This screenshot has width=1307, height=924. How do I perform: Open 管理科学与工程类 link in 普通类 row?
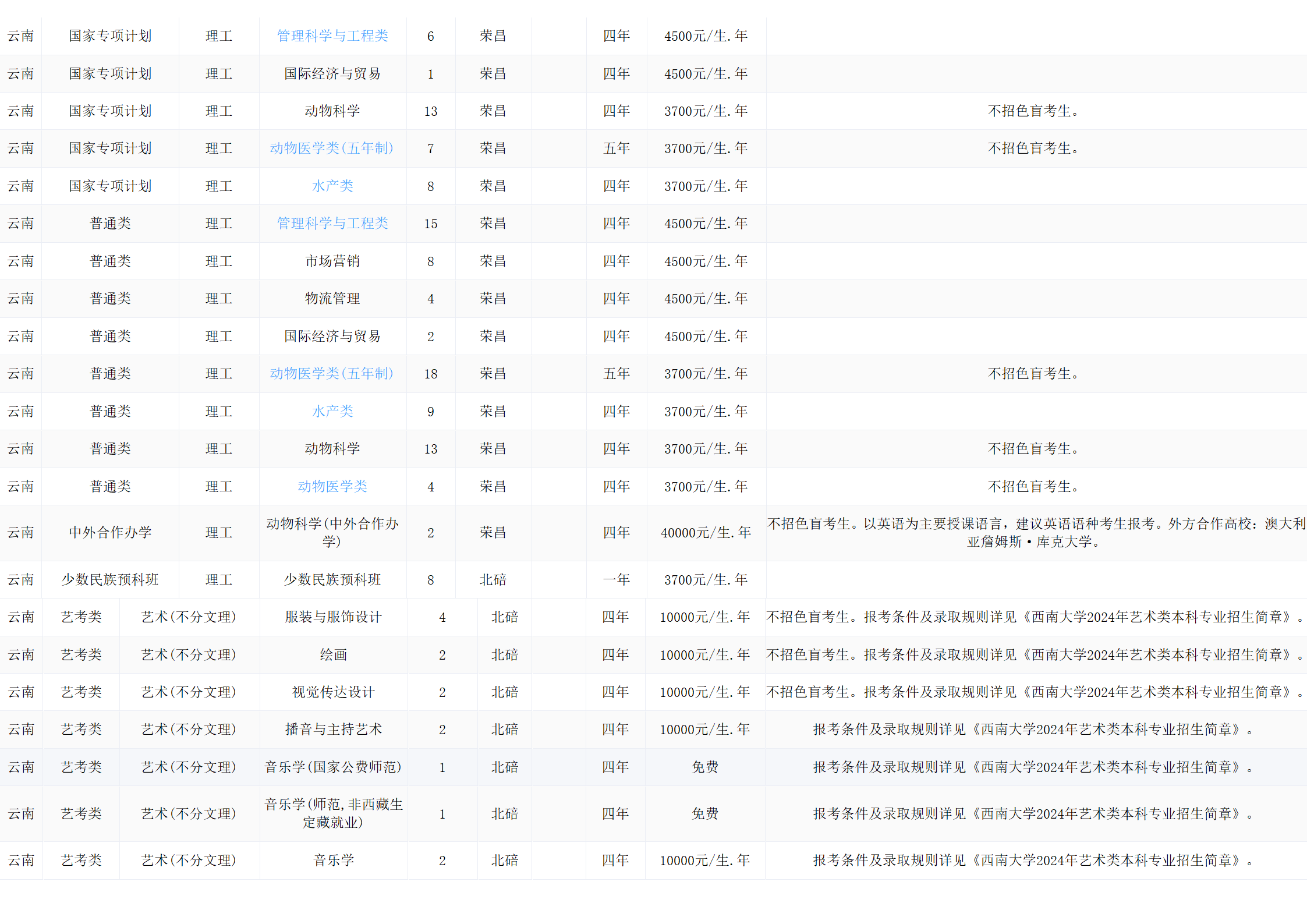point(332,224)
